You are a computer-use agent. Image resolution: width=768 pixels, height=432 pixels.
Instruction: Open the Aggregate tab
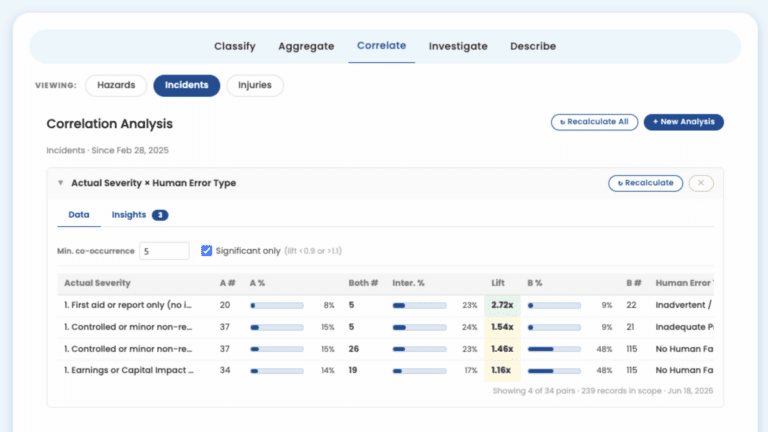click(306, 46)
